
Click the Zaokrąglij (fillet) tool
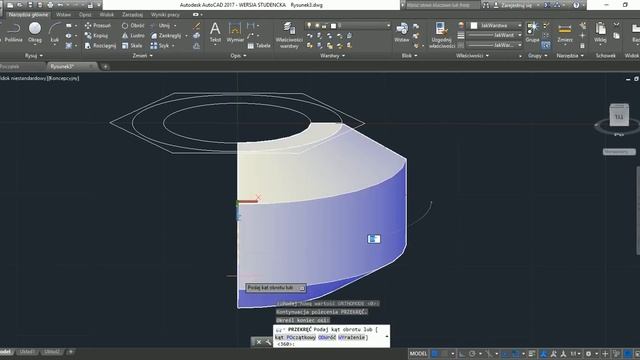[x=166, y=36]
